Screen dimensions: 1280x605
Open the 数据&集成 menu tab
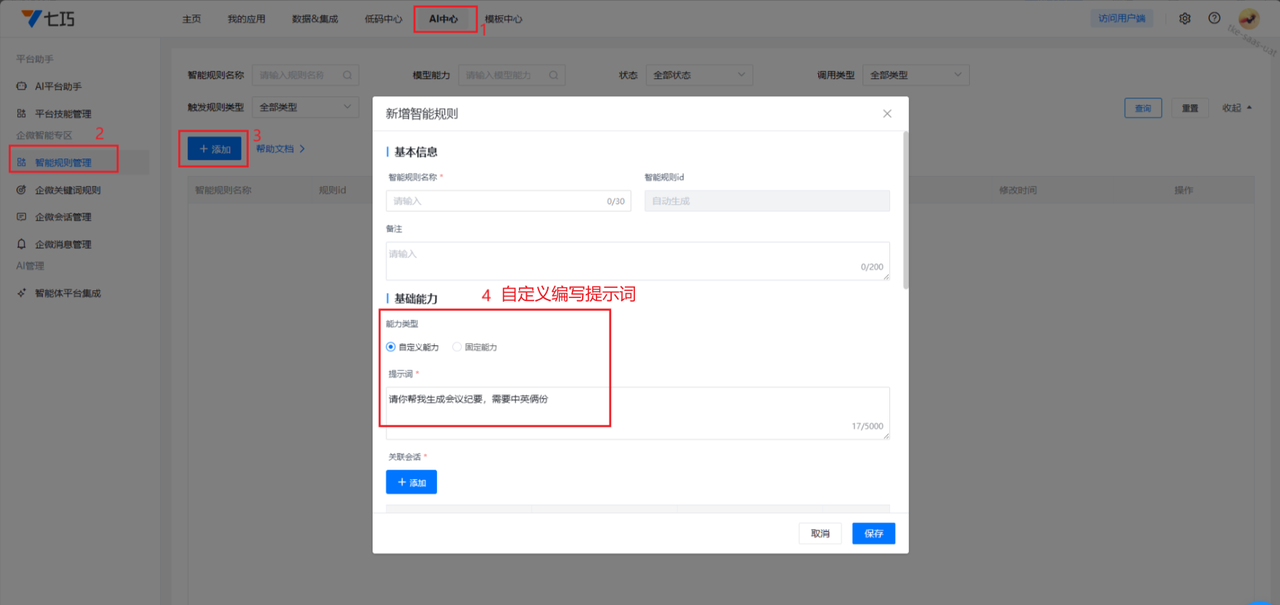pos(315,19)
